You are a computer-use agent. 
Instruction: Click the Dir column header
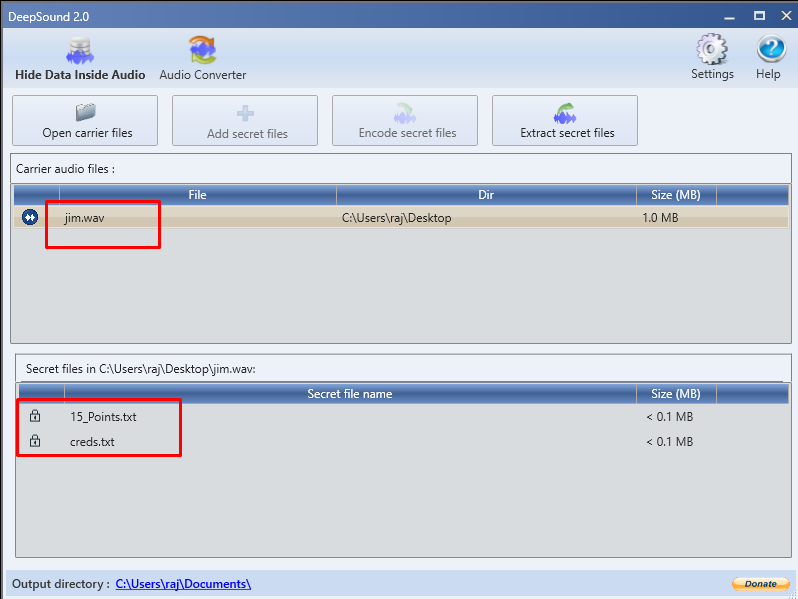(486, 195)
